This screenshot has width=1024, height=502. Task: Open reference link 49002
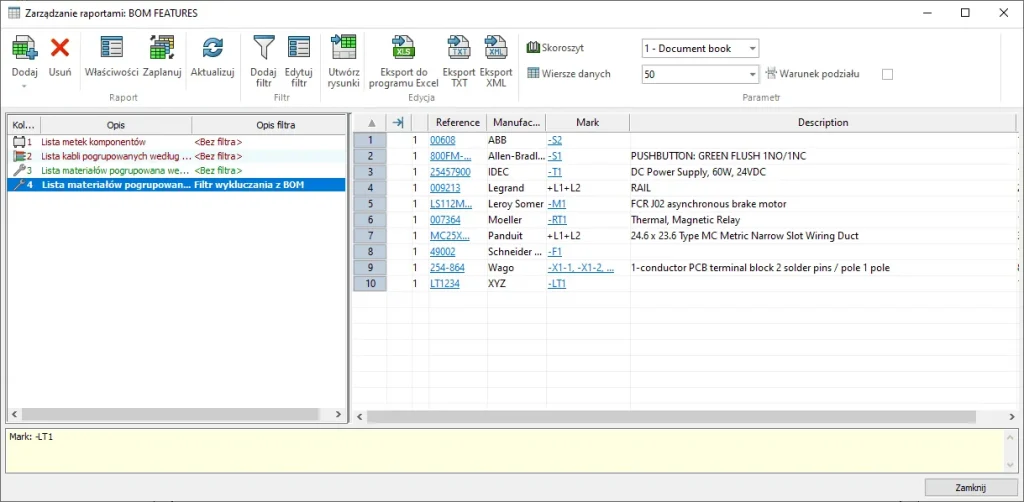443,251
